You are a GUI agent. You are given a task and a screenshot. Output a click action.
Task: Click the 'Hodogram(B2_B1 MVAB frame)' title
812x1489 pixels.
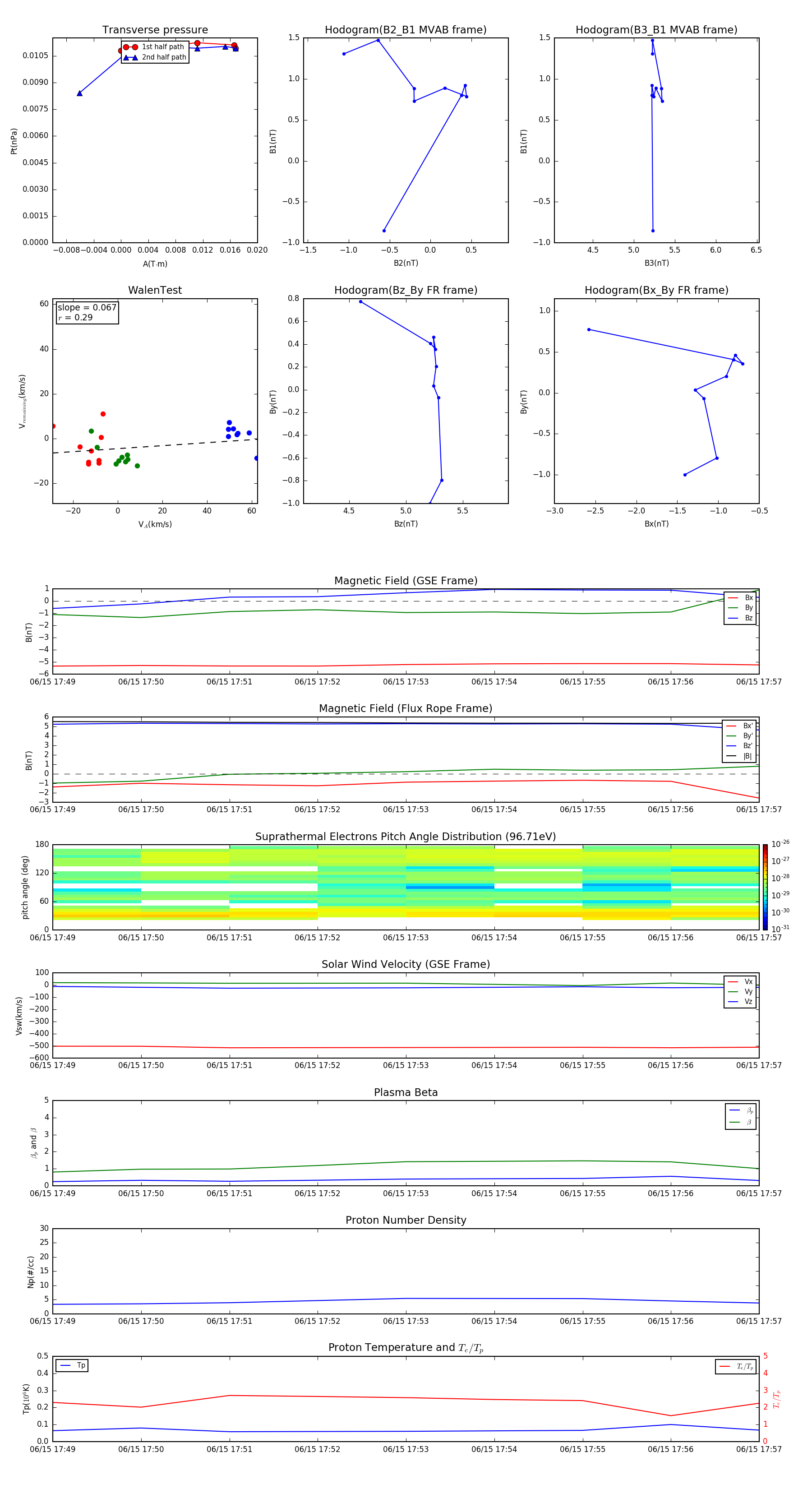click(x=406, y=30)
